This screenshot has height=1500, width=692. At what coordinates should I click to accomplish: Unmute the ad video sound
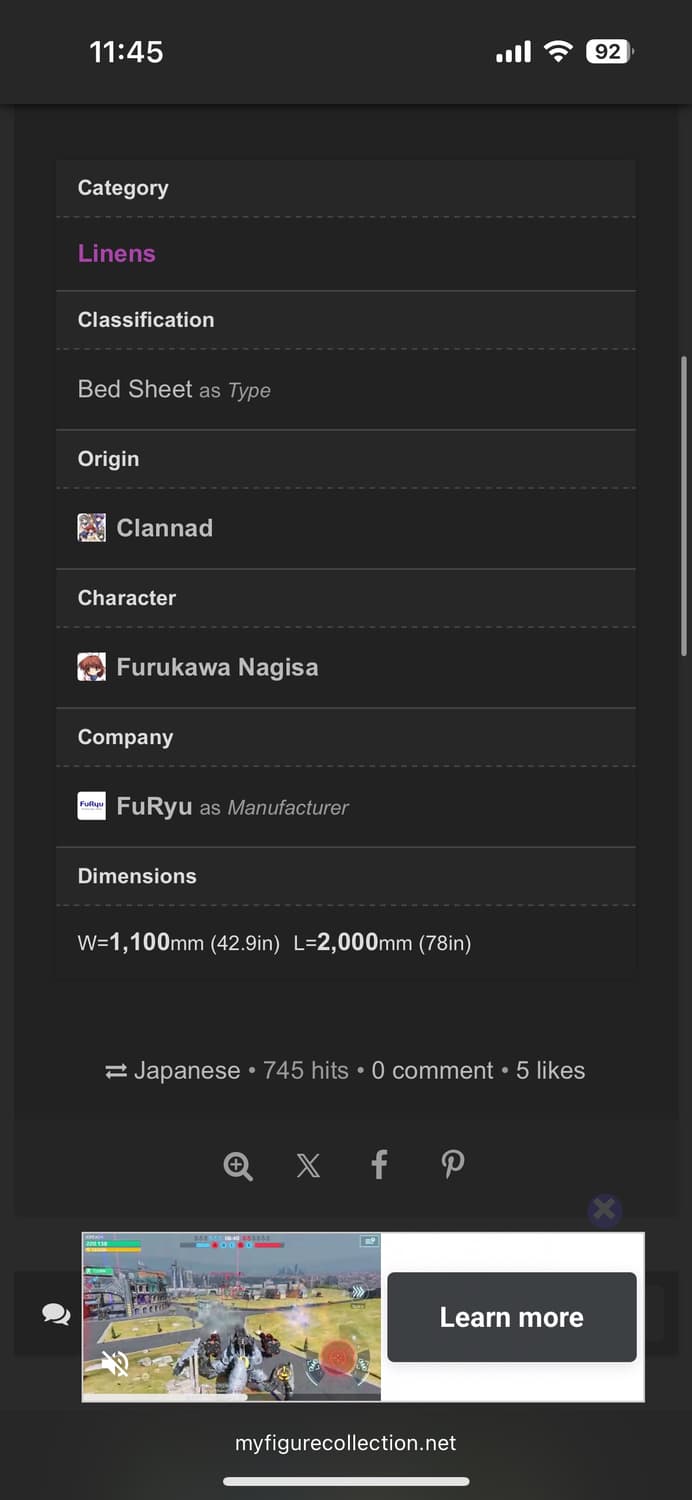tap(115, 1364)
